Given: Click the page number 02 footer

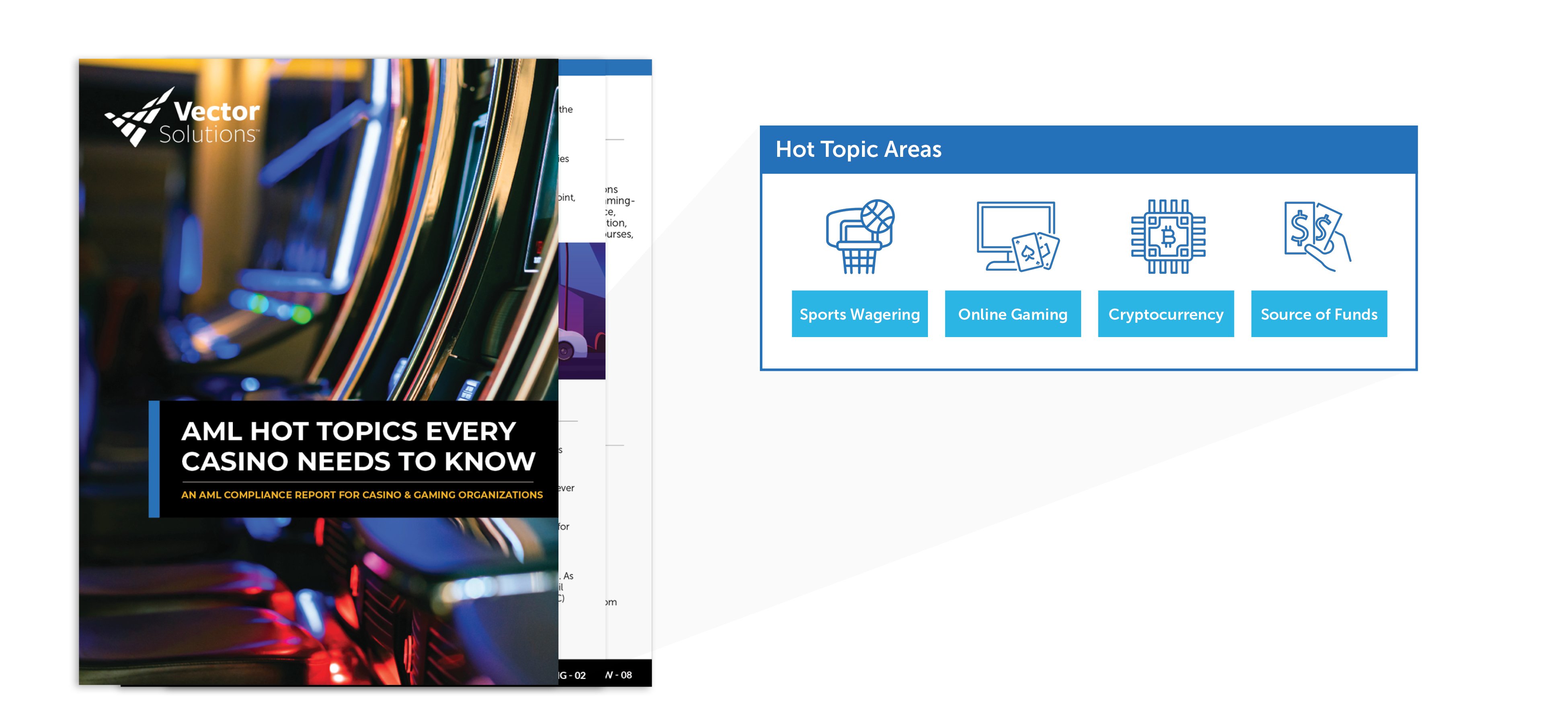Looking at the screenshot, I should tap(572, 675).
